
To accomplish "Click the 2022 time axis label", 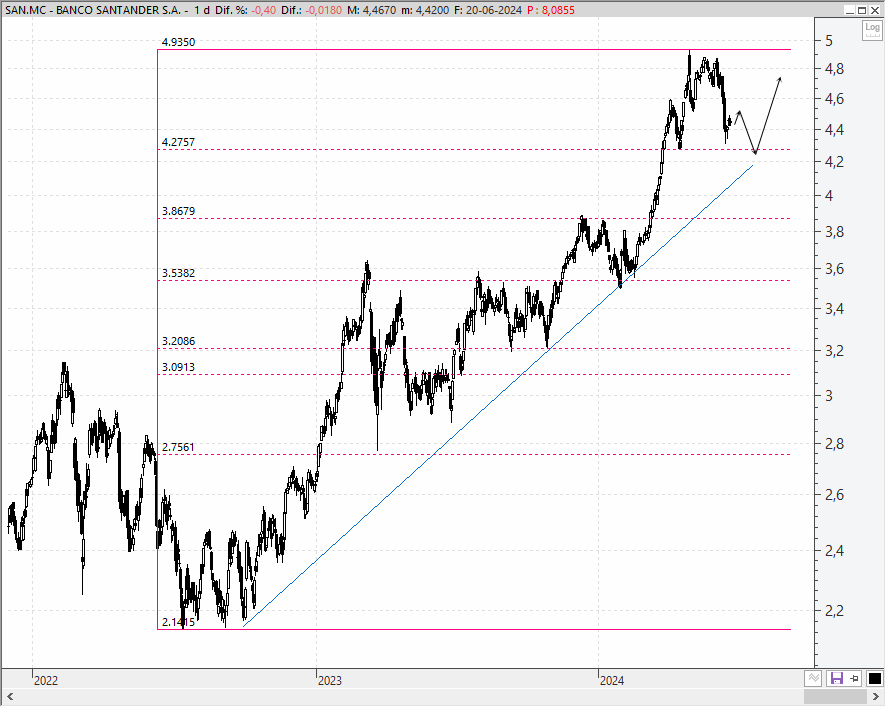I will [46, 680].
